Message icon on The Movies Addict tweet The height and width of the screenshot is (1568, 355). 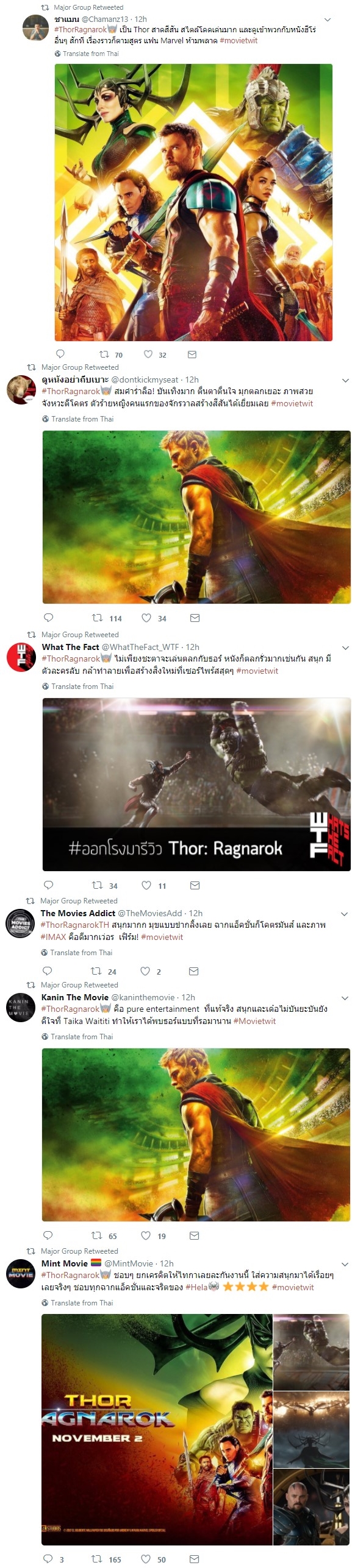(x=193, y=970)
